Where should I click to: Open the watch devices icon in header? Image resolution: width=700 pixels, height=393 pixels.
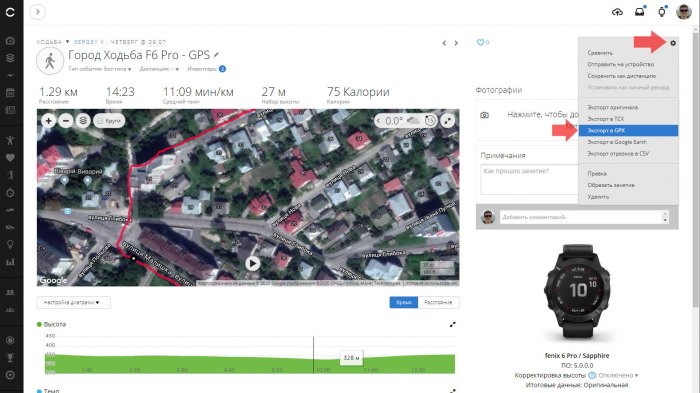662,12
